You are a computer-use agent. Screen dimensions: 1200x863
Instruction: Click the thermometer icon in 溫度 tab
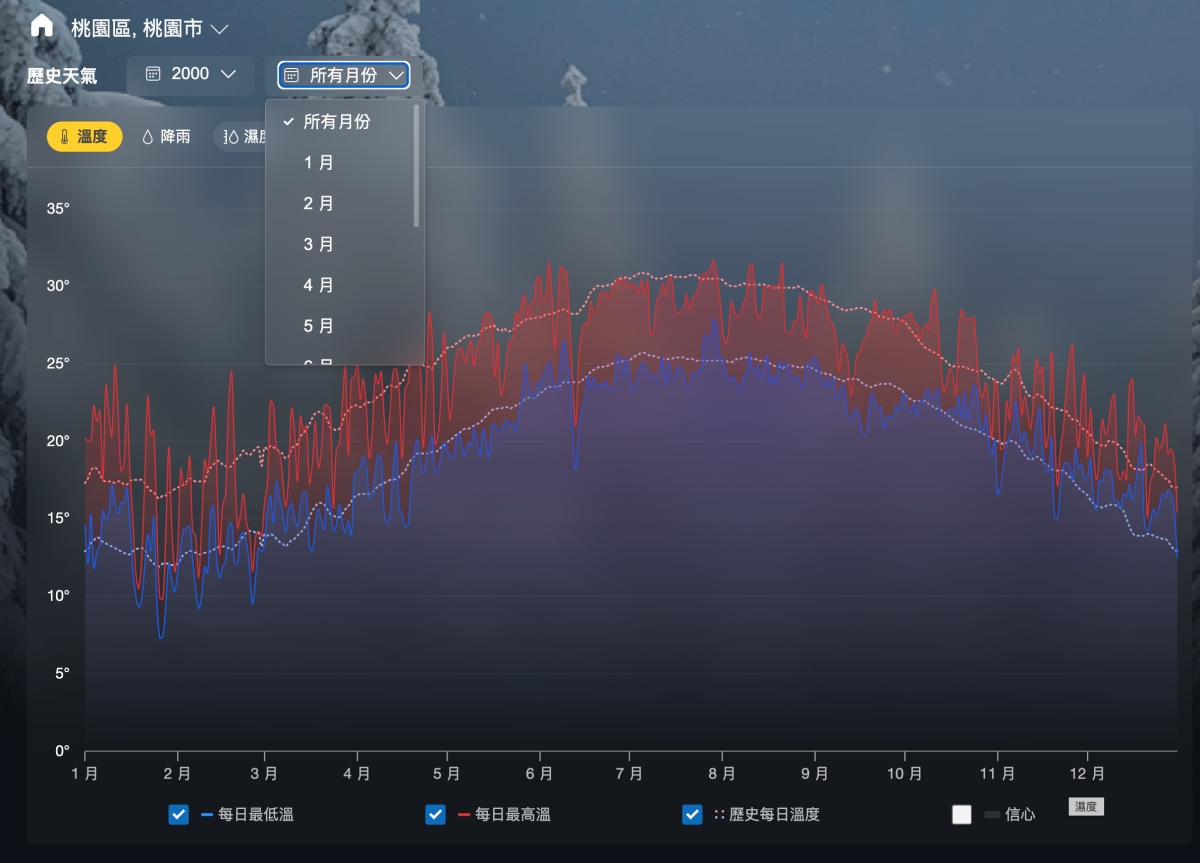point(65,137)
